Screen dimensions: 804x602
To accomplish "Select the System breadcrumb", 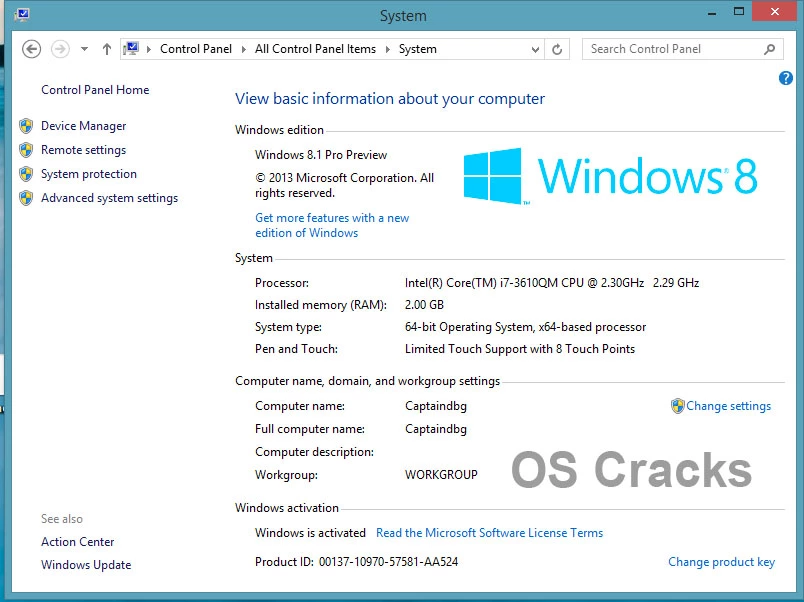I will coord(418,49).
